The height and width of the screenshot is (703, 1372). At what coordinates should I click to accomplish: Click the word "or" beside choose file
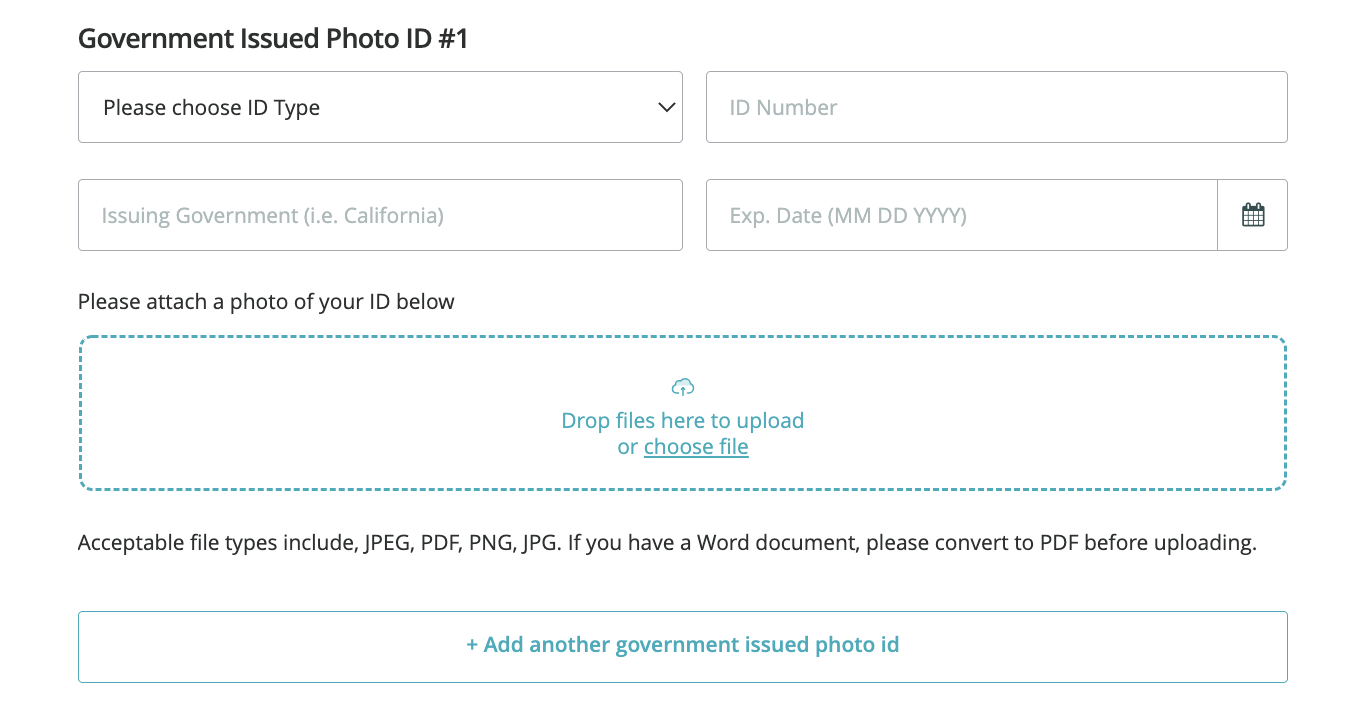point(627,447)
